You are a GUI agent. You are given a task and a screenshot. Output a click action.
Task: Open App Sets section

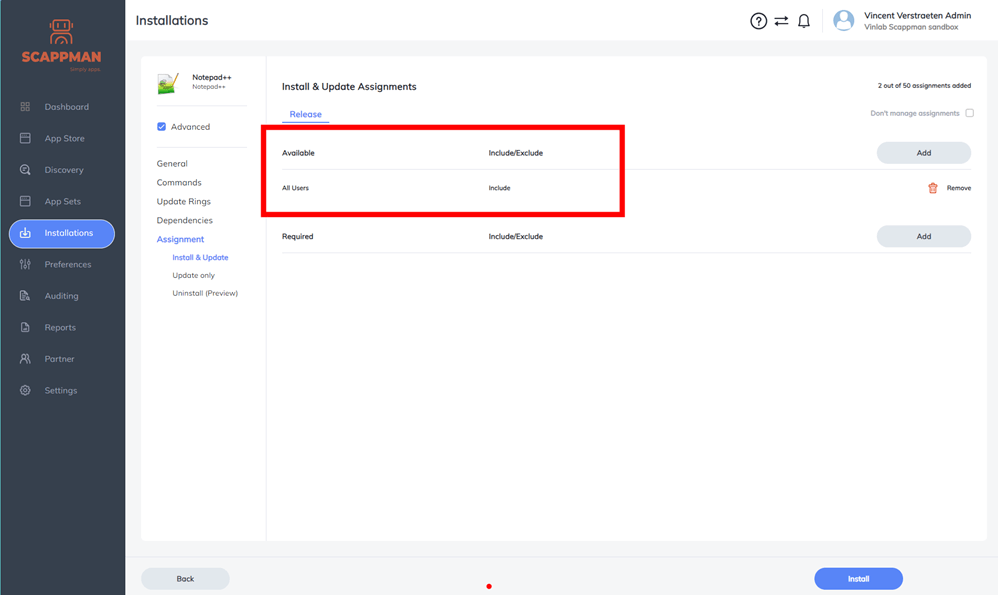(x=62, y=201)
